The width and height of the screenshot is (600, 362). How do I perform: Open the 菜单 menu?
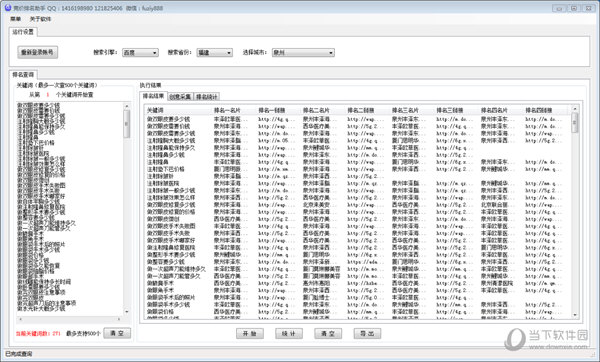coord(16,19)
